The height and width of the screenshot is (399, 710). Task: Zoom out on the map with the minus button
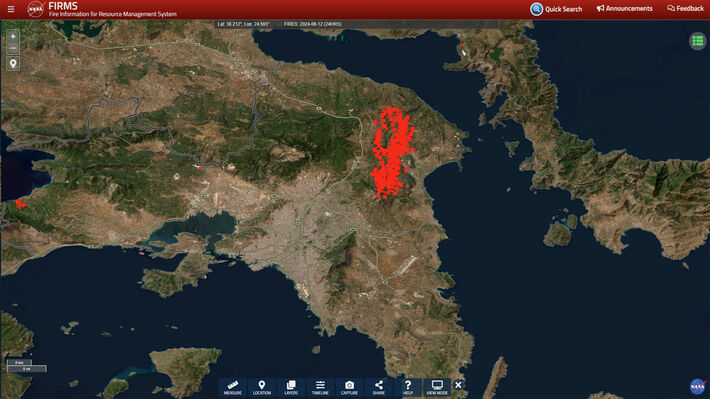13,48
